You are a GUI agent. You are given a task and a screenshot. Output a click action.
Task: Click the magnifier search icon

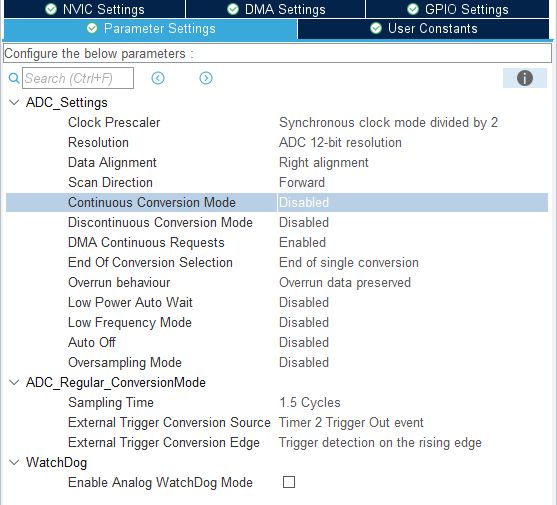[x=13, y=78]
